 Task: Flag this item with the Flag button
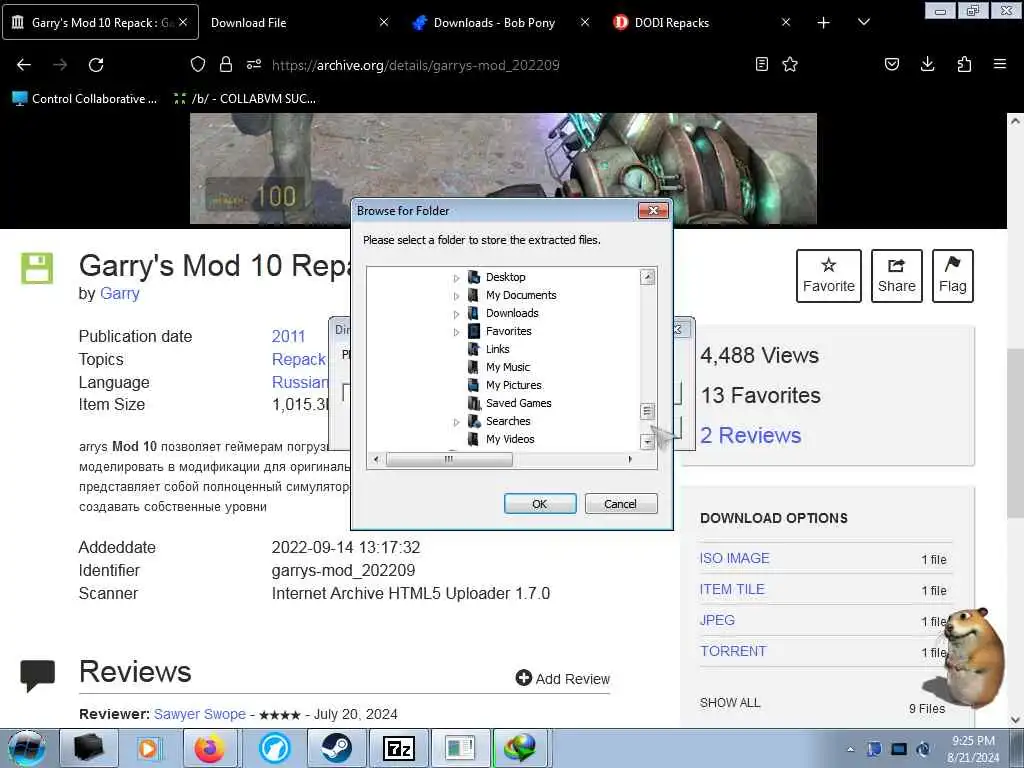952,276
